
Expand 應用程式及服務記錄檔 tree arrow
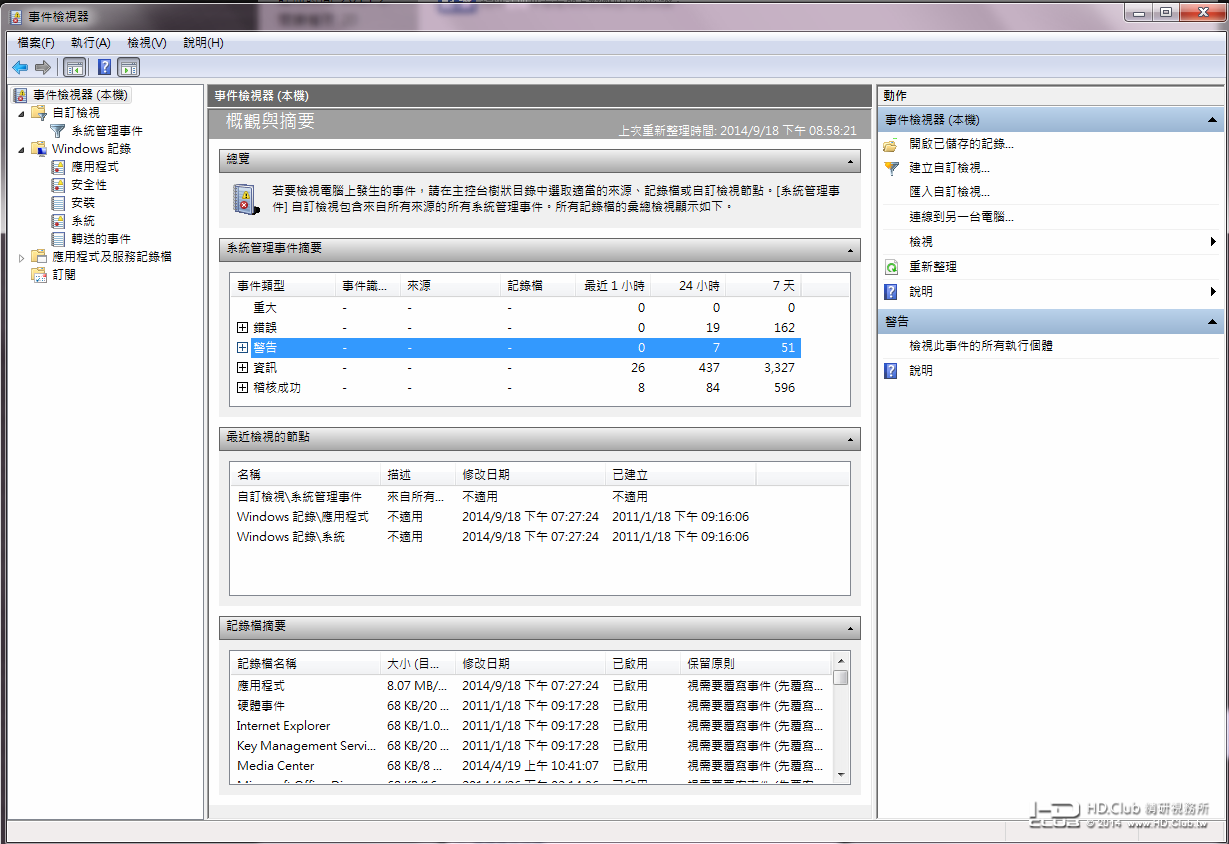[x=21, y=257]
